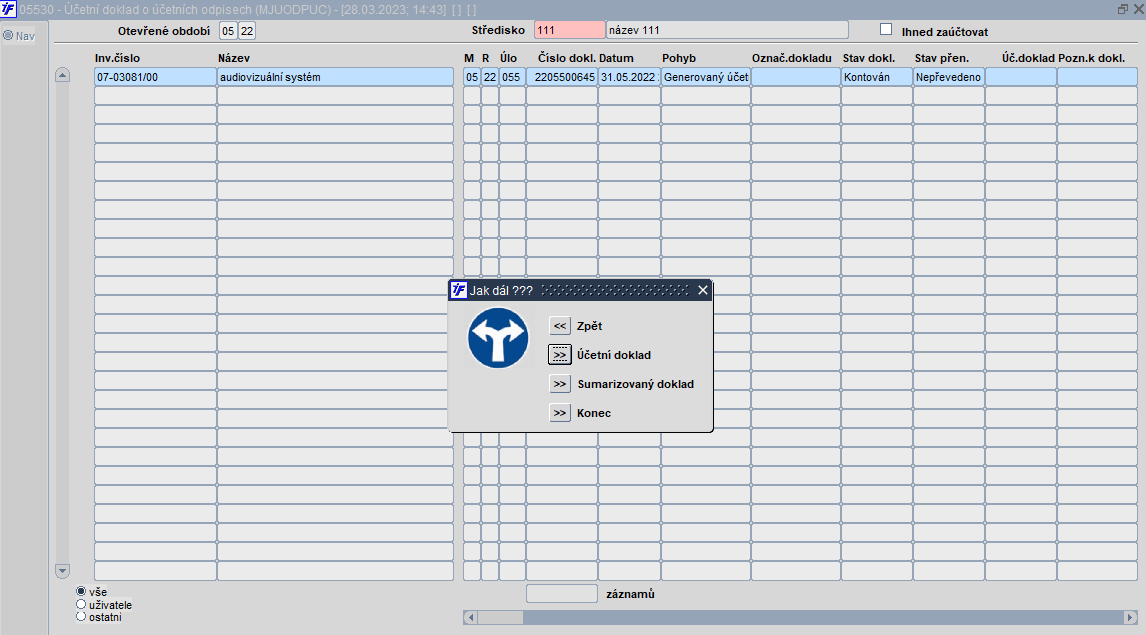Click the Středisko field containing 111
Viewport: 1146px width, 635px height.
tap(569, 30)
